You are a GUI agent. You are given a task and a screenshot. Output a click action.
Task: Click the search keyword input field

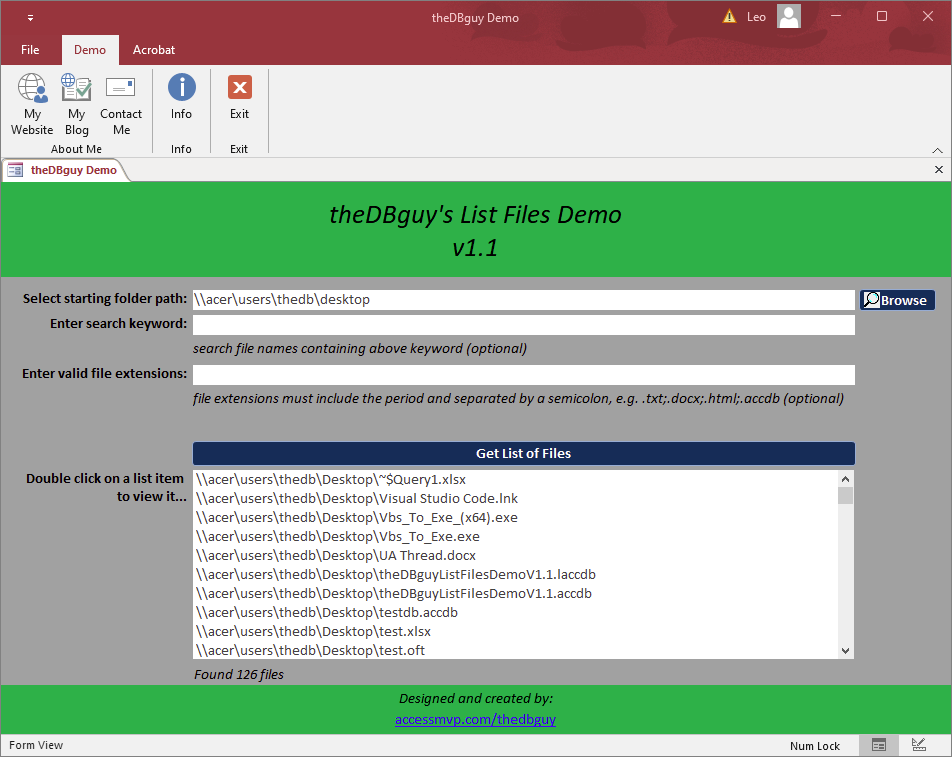[x=523, y=324]
